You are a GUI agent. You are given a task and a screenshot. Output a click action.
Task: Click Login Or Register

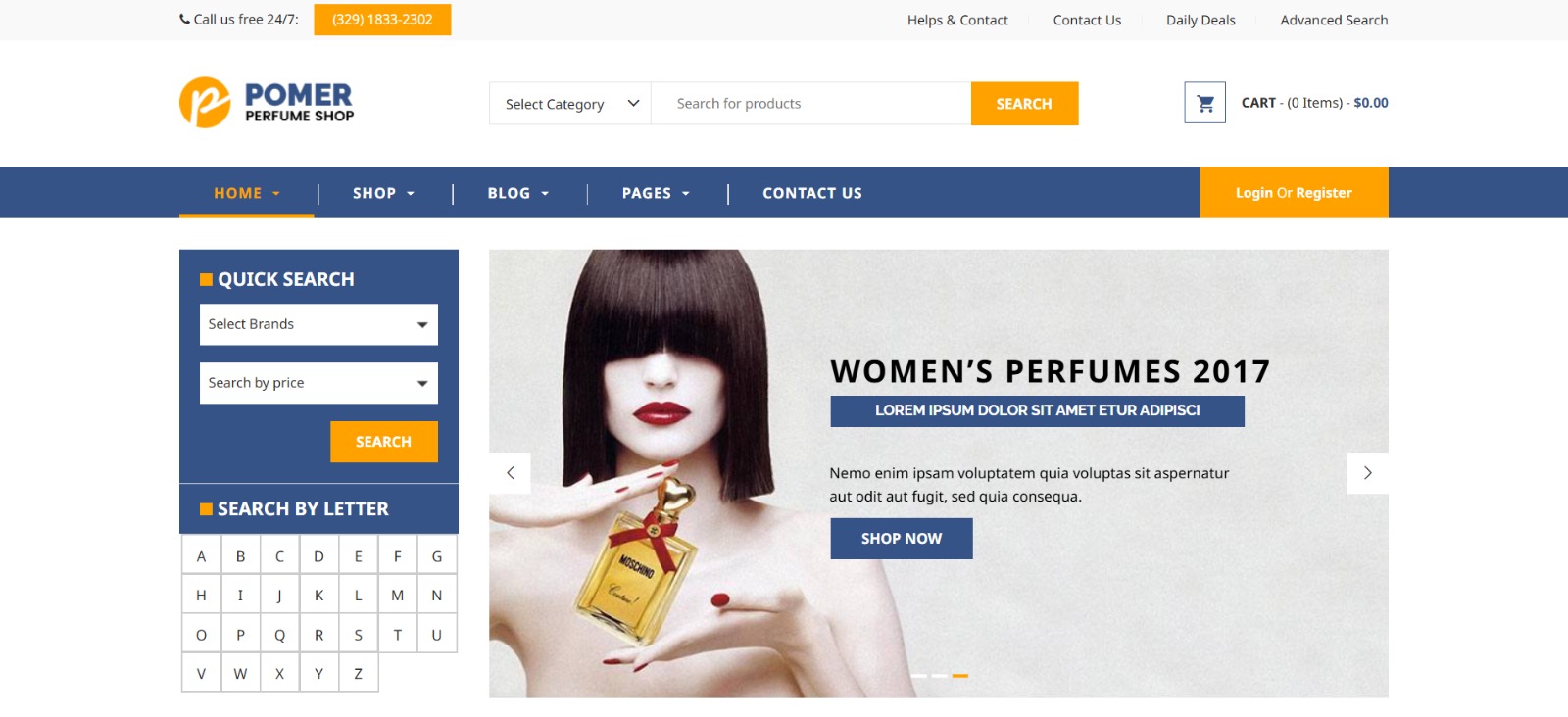click(x=1294, y=193)
